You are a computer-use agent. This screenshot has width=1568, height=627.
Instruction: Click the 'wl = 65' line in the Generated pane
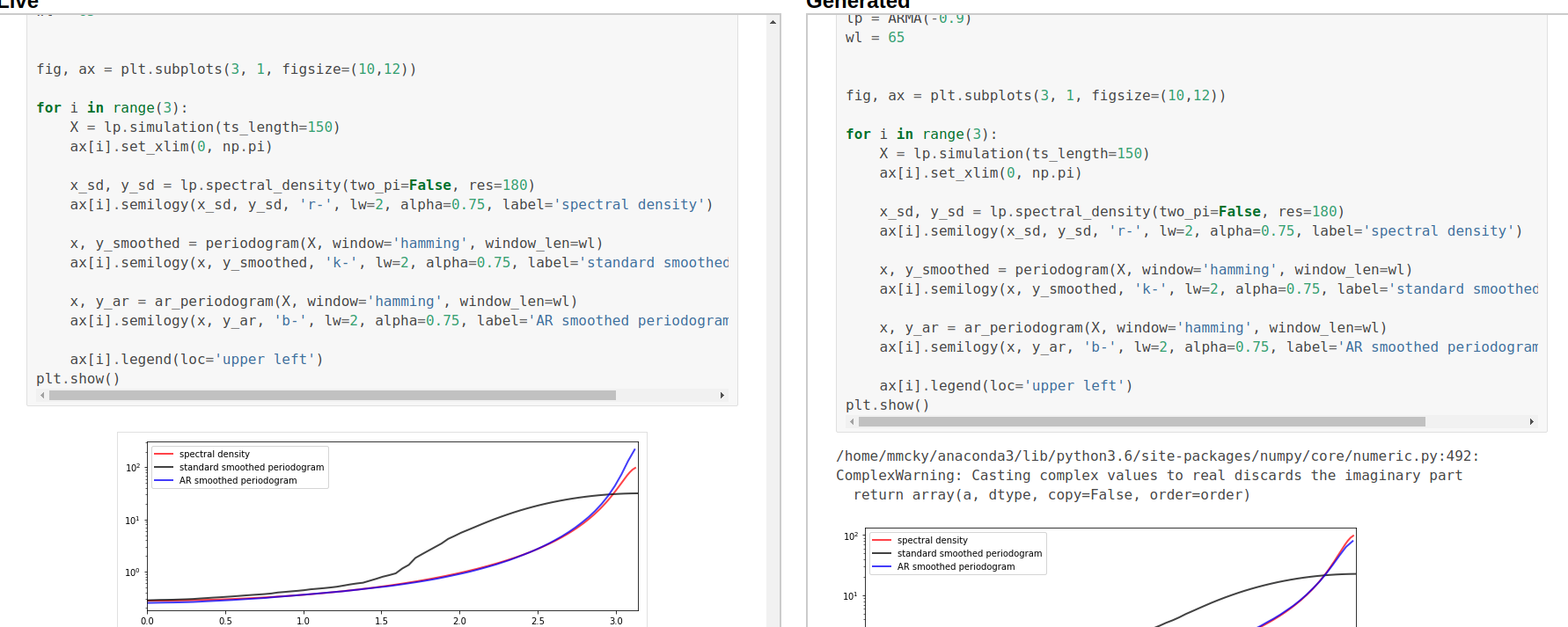click(x=875, y=38)
